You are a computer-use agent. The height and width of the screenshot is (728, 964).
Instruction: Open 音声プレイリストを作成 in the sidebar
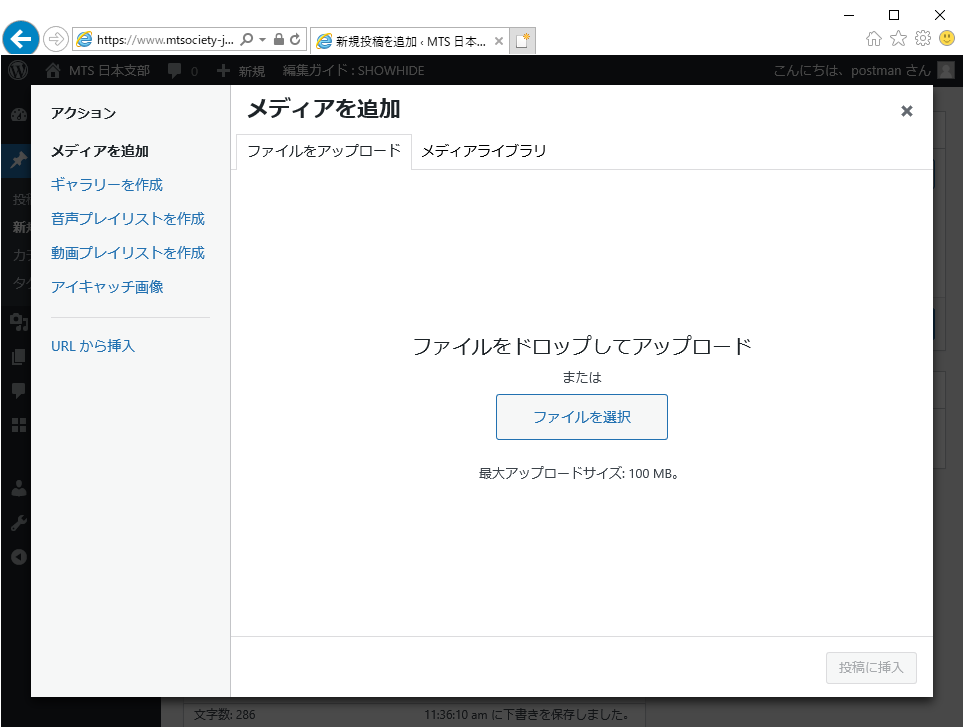pyautogui.click(x=128, y=219)
